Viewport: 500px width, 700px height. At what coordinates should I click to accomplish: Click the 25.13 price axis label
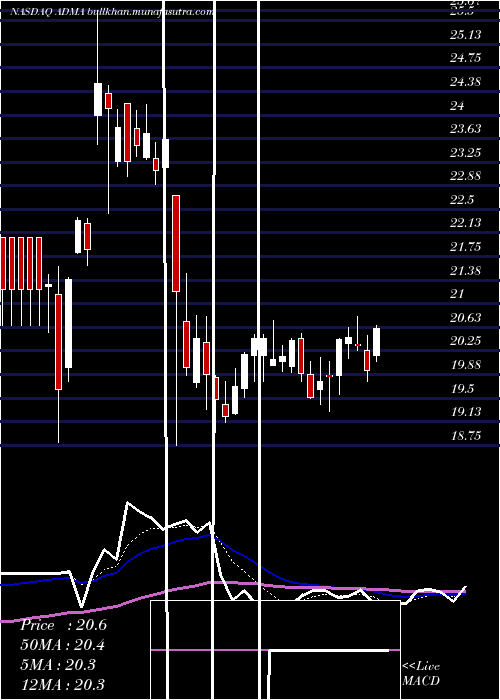tap(466, 35)
